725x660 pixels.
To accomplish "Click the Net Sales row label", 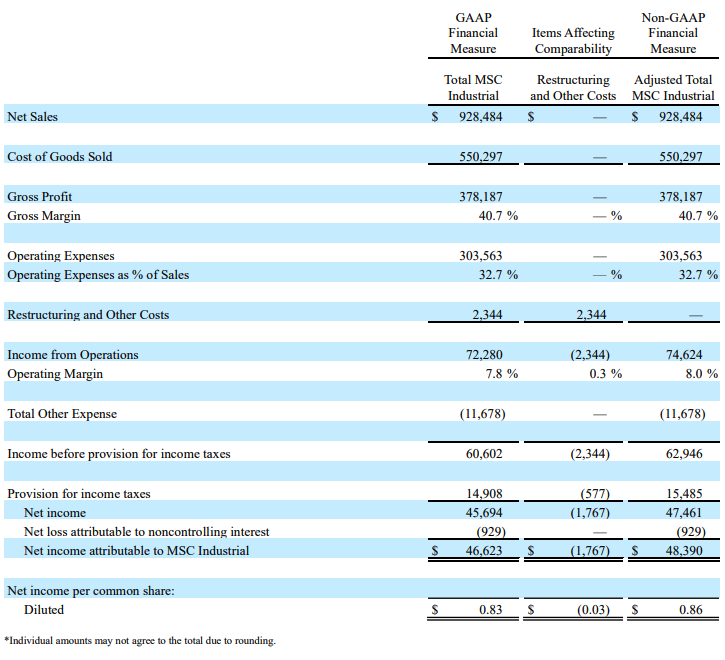I will point(33,117).
